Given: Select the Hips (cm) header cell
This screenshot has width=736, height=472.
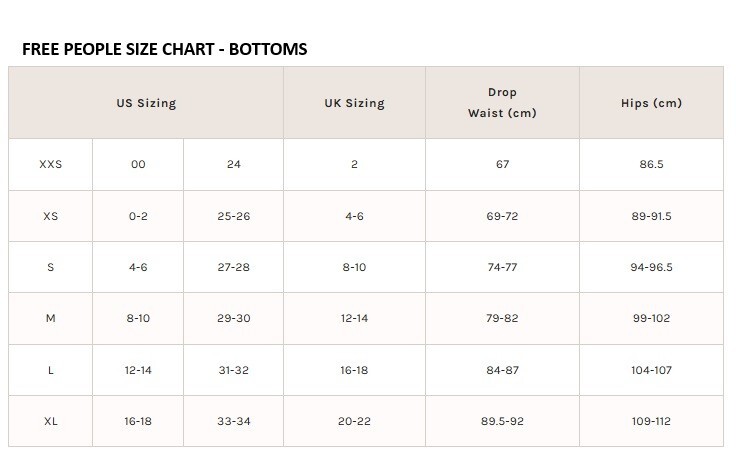Looking at the screenshot, I should click(652, 103).
